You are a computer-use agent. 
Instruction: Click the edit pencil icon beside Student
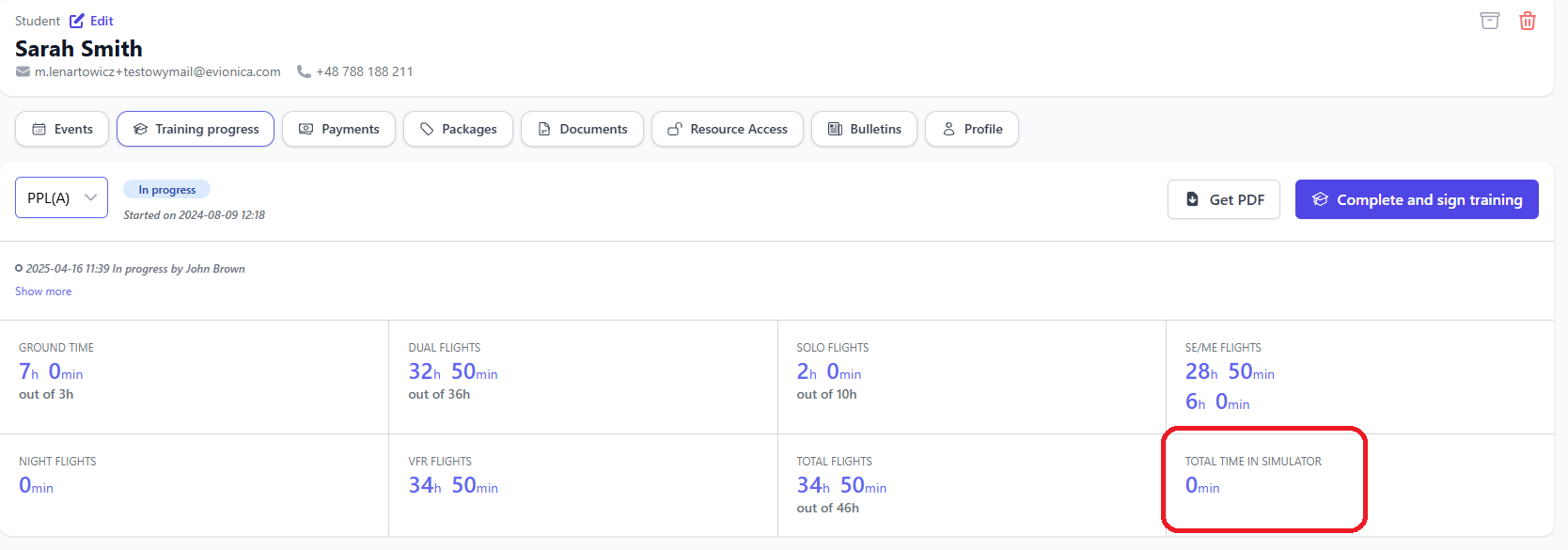pos(77,21)
